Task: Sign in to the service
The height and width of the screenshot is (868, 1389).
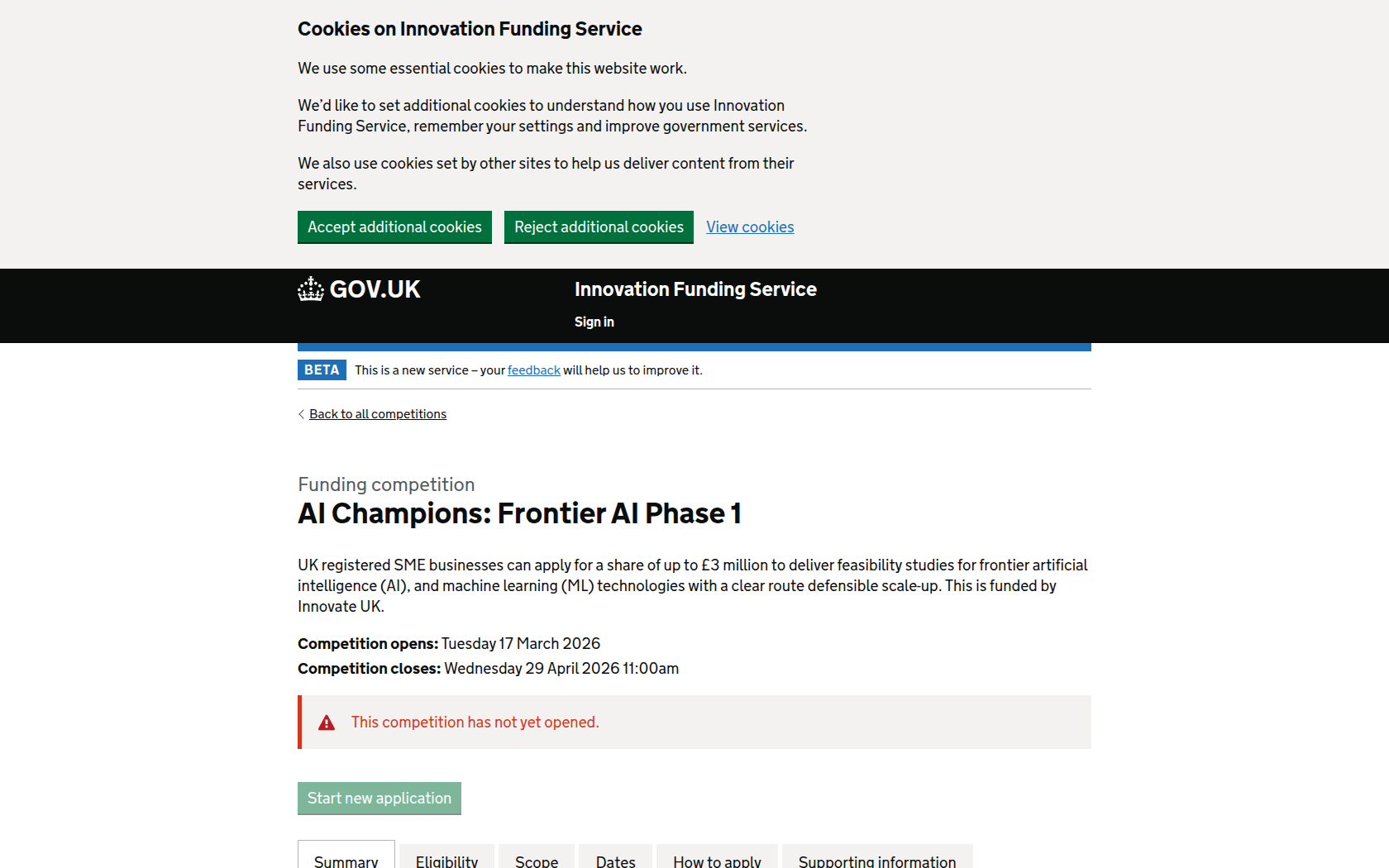Action: click(594, 322)
